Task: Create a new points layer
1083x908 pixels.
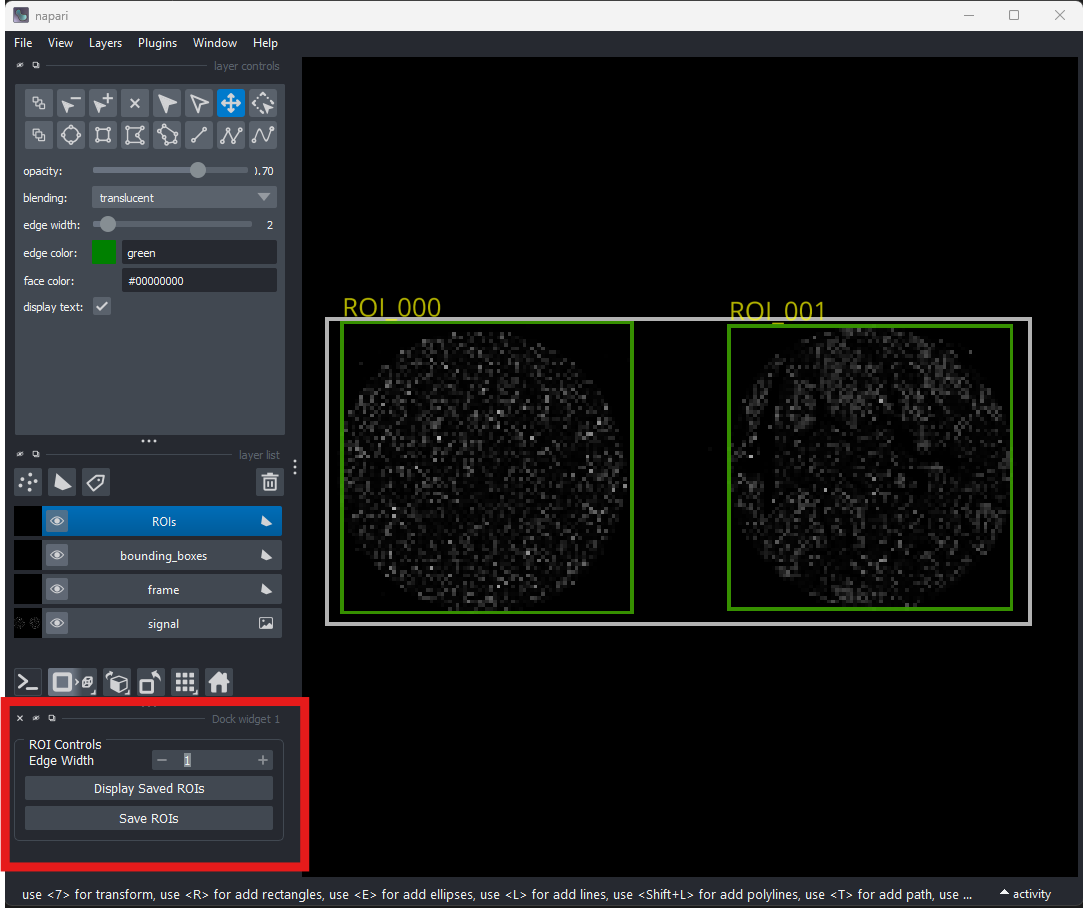Action: pyautogui.click(x=28, y=483)
